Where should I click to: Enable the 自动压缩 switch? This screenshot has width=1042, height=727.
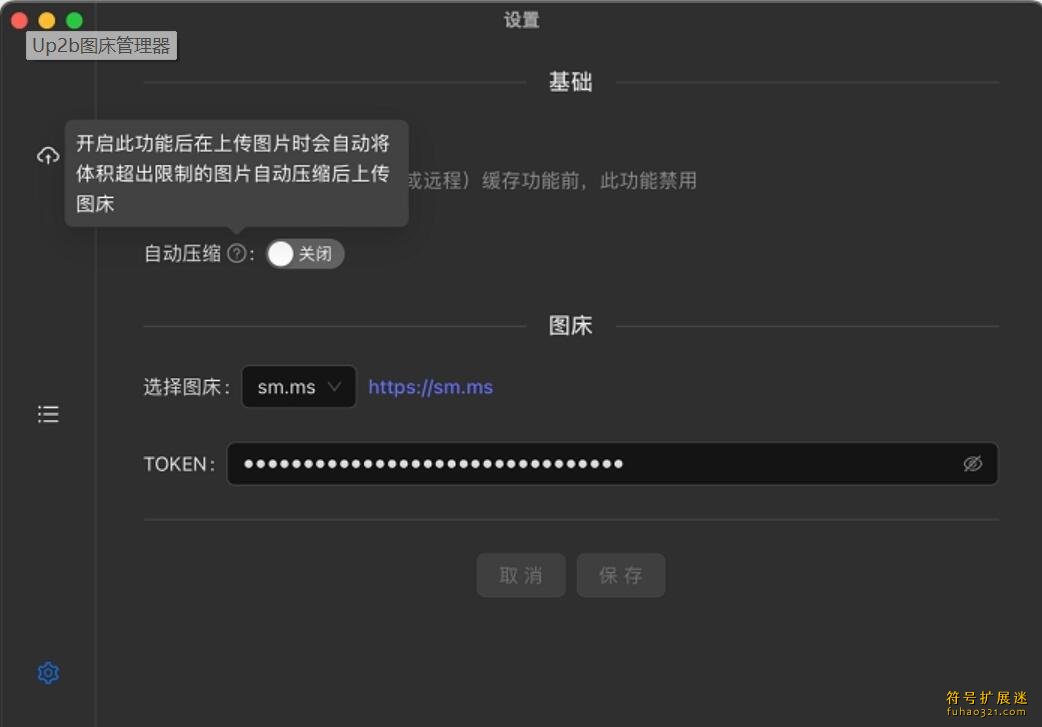[x=304, y=254]
